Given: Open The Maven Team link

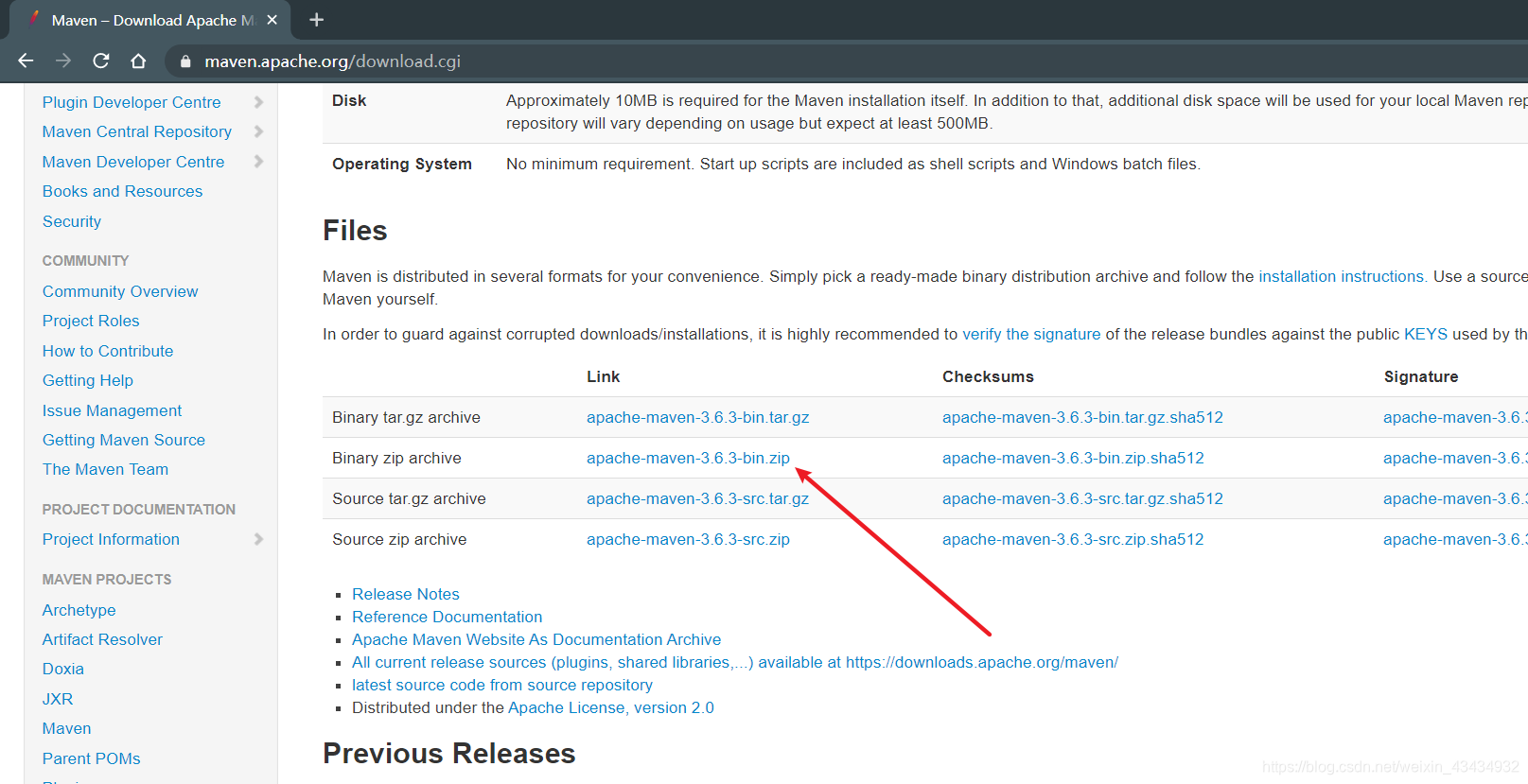Looking at the screenshot, I should [105, 469].
